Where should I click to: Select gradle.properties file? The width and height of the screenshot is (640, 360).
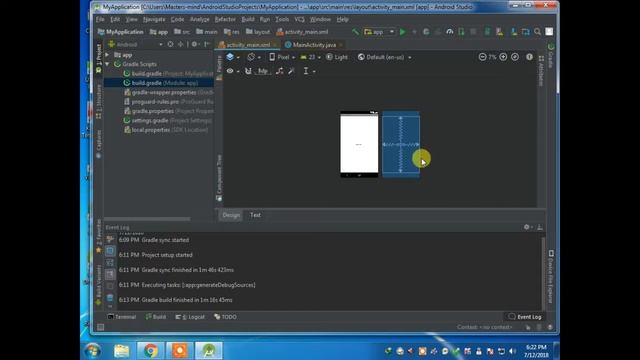tap(168, 111)
